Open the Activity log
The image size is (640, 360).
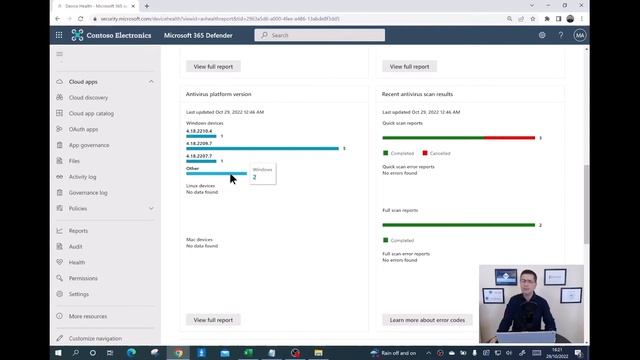pyautogui.click(x=82, y=177)
